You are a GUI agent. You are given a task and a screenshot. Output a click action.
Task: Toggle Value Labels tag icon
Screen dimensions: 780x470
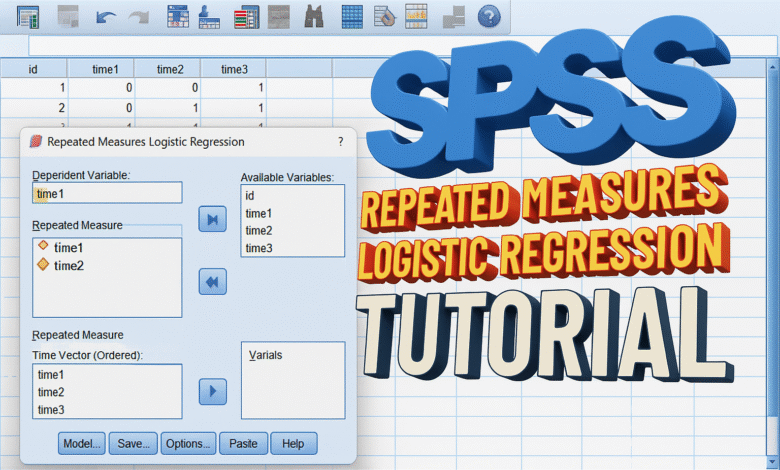[x=384, y=16]
